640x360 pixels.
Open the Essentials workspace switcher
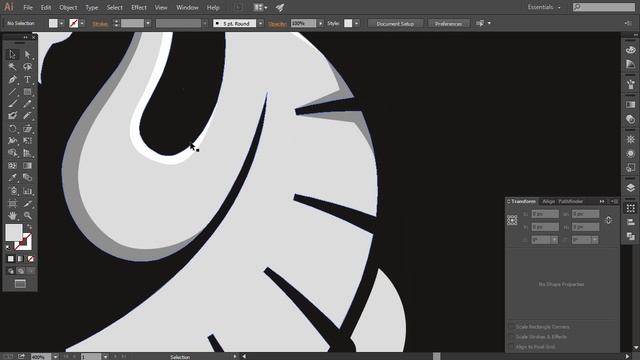544,7
